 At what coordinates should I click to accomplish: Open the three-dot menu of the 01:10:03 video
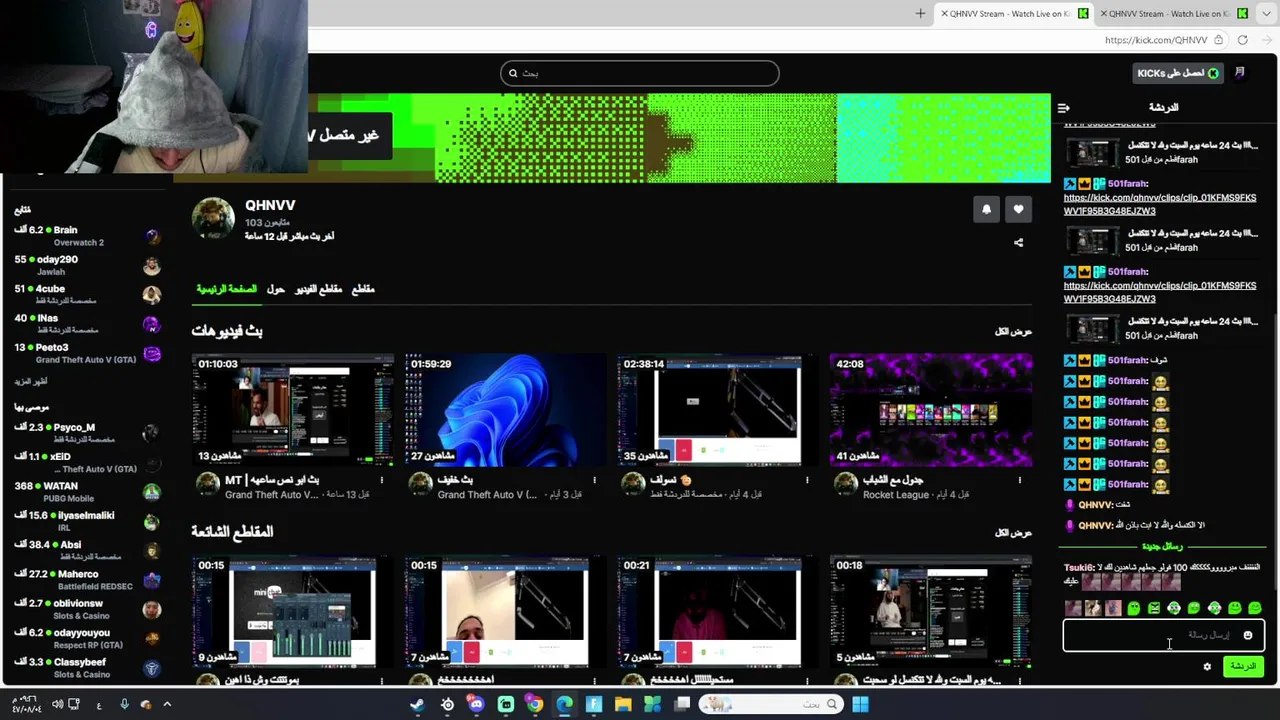pos(381,480)
